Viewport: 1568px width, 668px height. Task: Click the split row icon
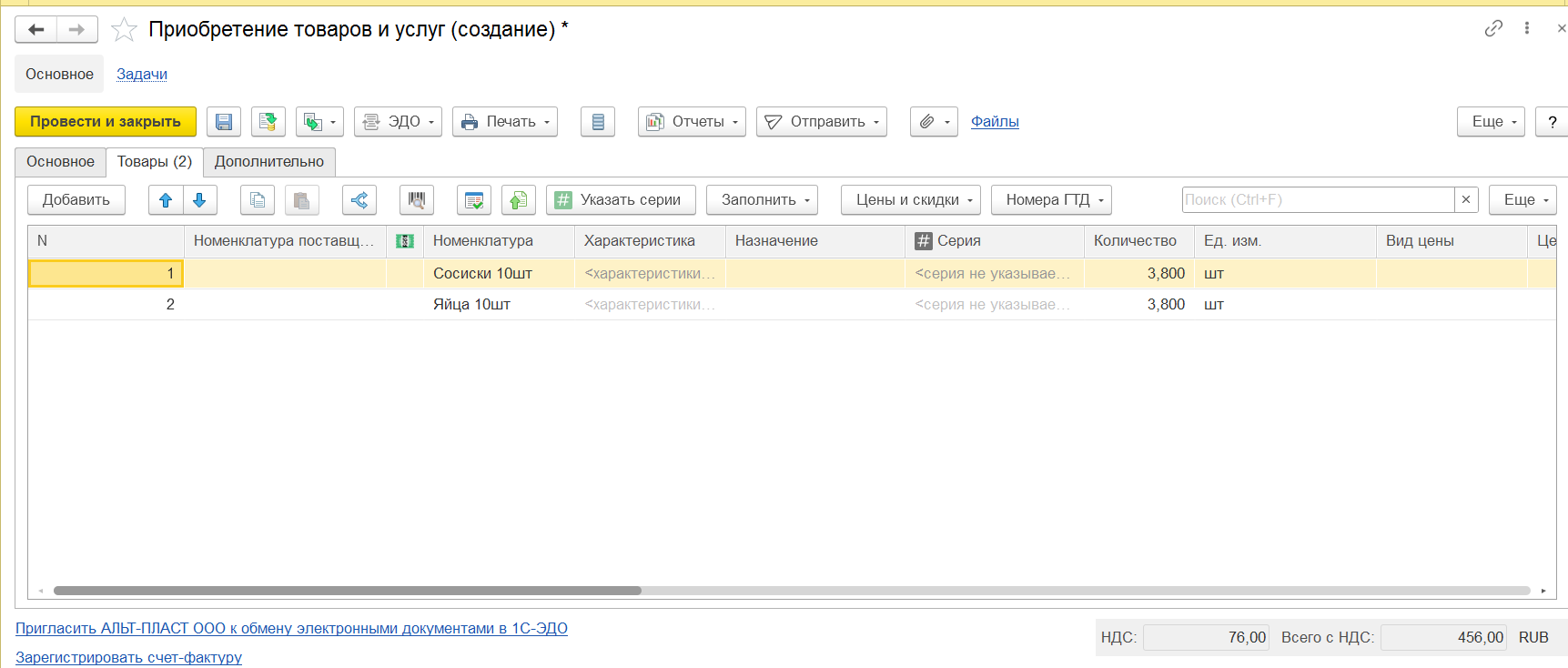[359, 200]
